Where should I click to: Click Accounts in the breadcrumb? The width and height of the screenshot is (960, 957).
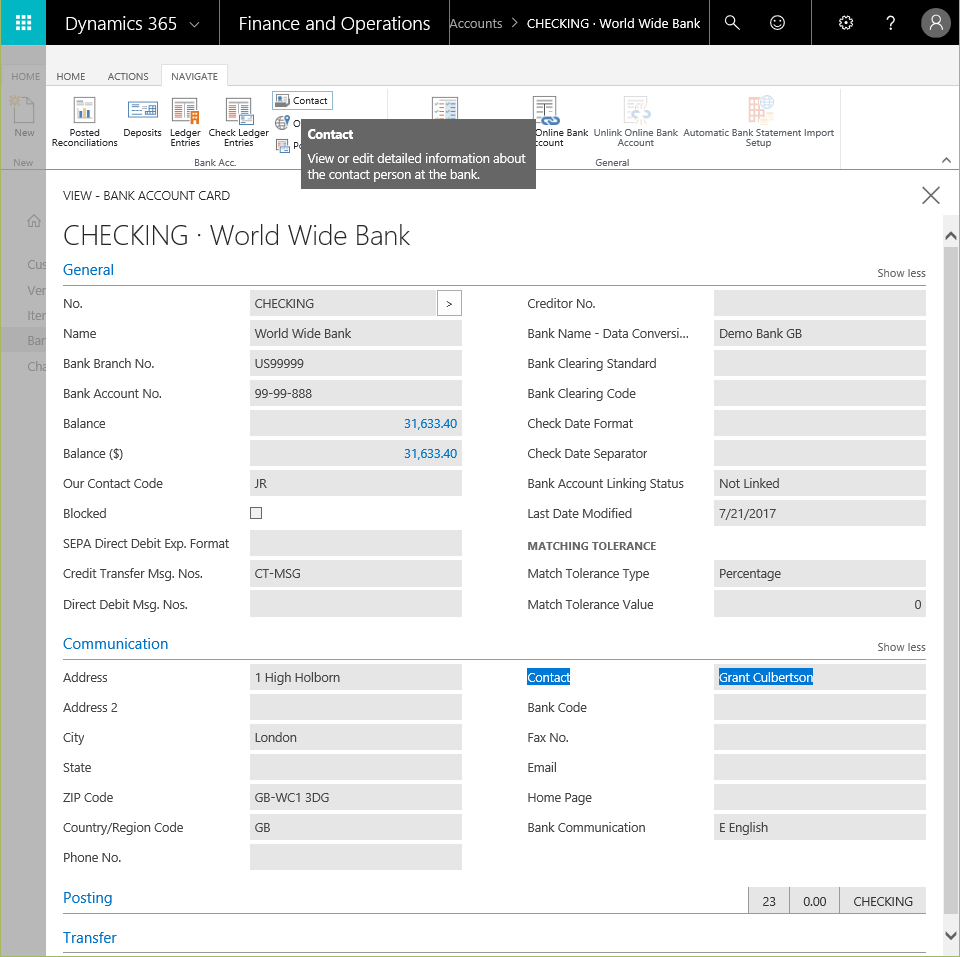click(x=476, y=24)
